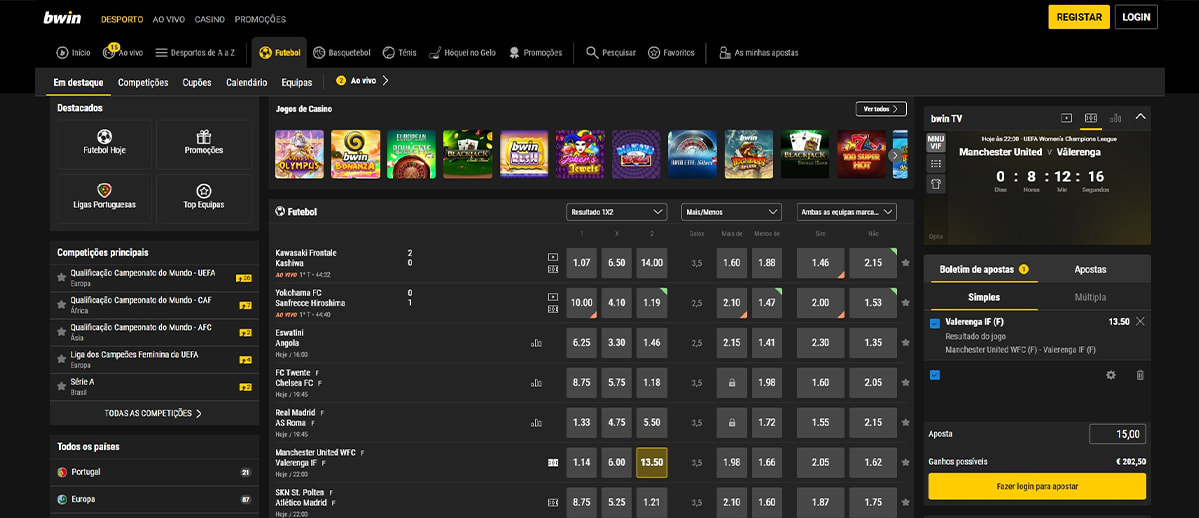Delete all bets with trash icon
1199x518 pixels.
1139,375
